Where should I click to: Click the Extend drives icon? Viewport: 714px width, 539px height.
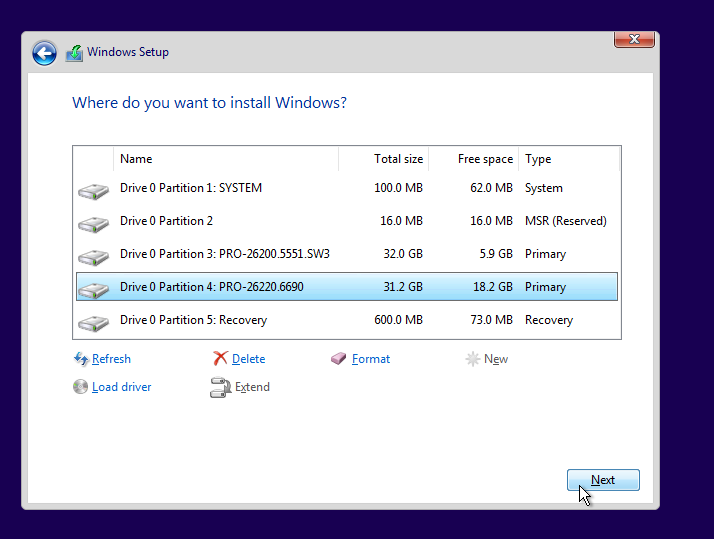[220, 387]
